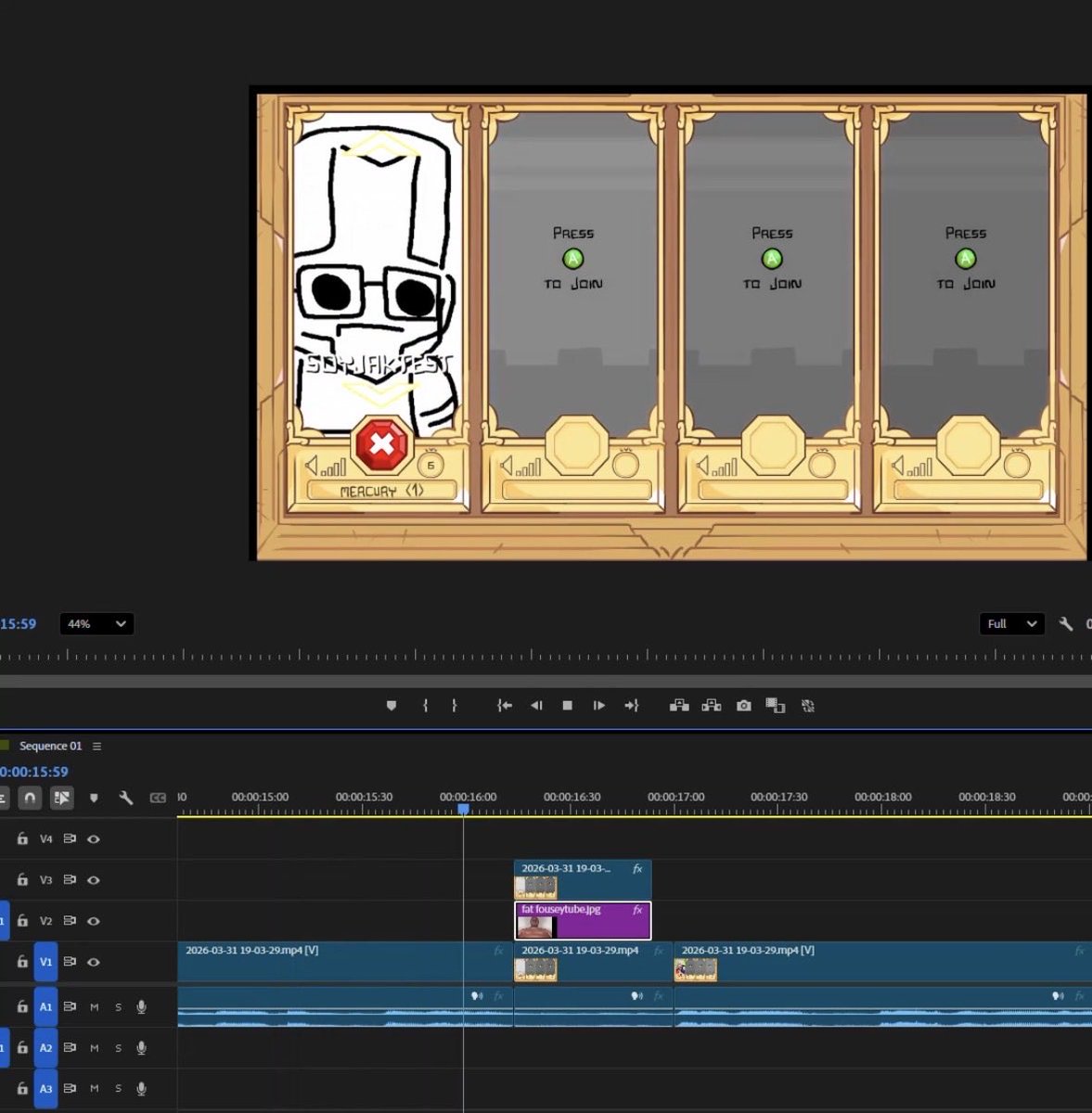
Task: Step forward one frame
Action: point(599,706)
